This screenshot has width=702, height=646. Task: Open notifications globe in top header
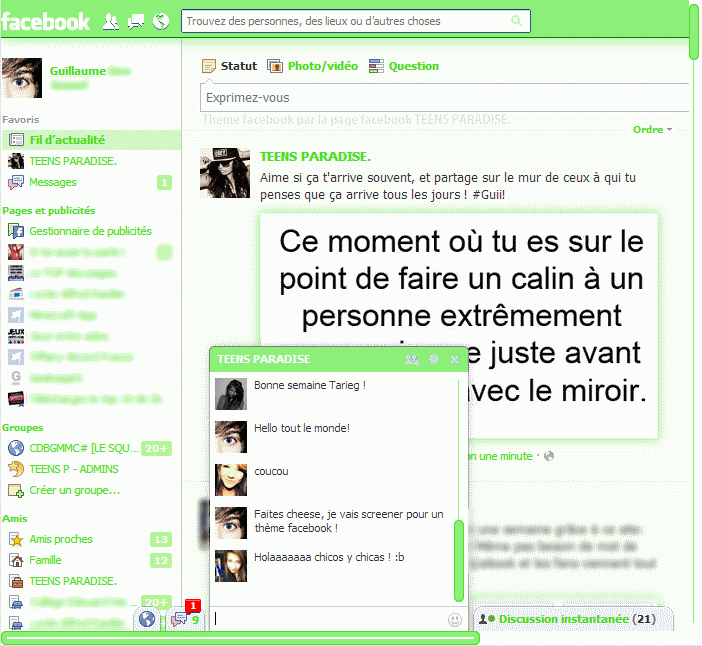161,21
